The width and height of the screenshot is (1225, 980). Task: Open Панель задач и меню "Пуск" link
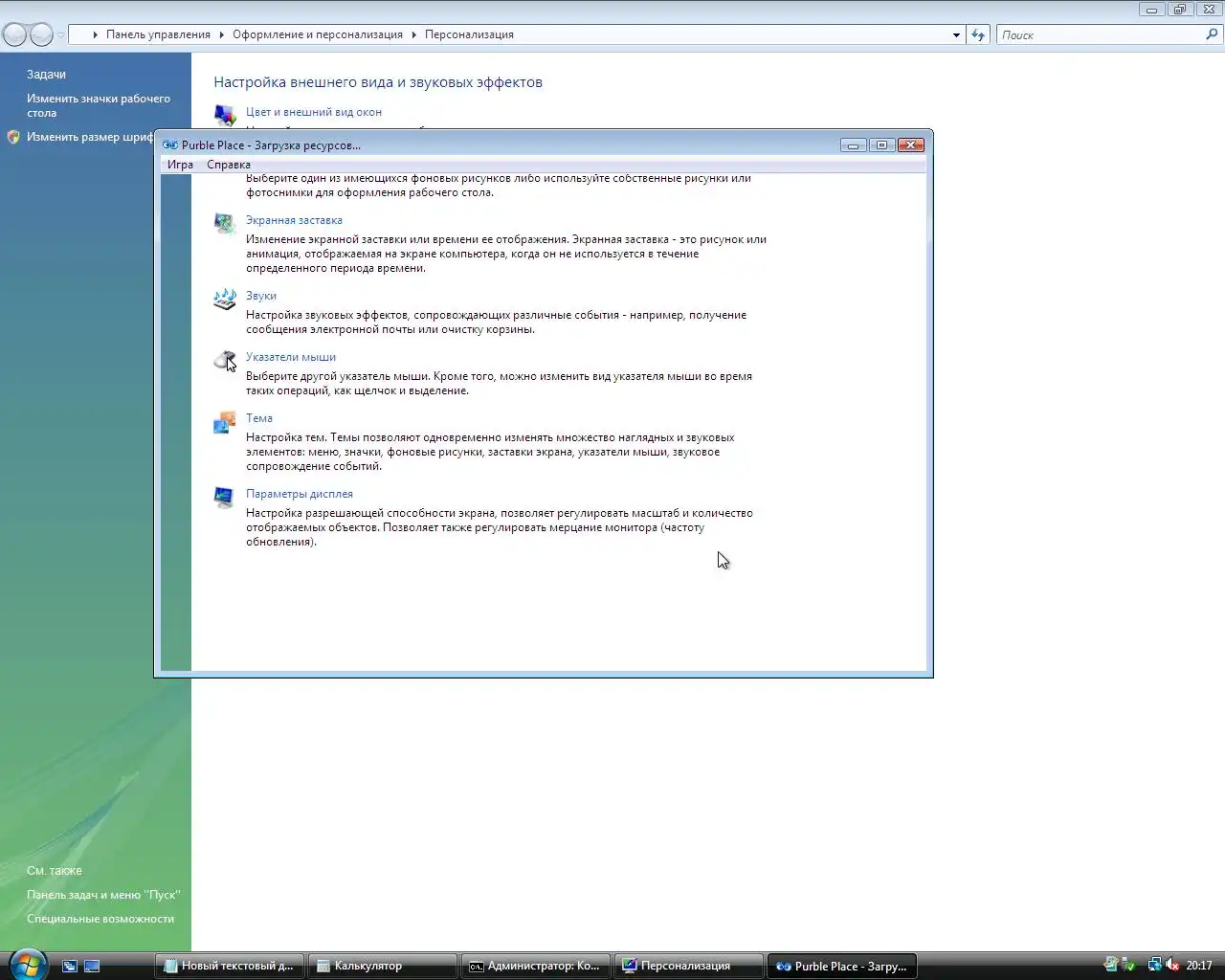[x=103, y=895]
